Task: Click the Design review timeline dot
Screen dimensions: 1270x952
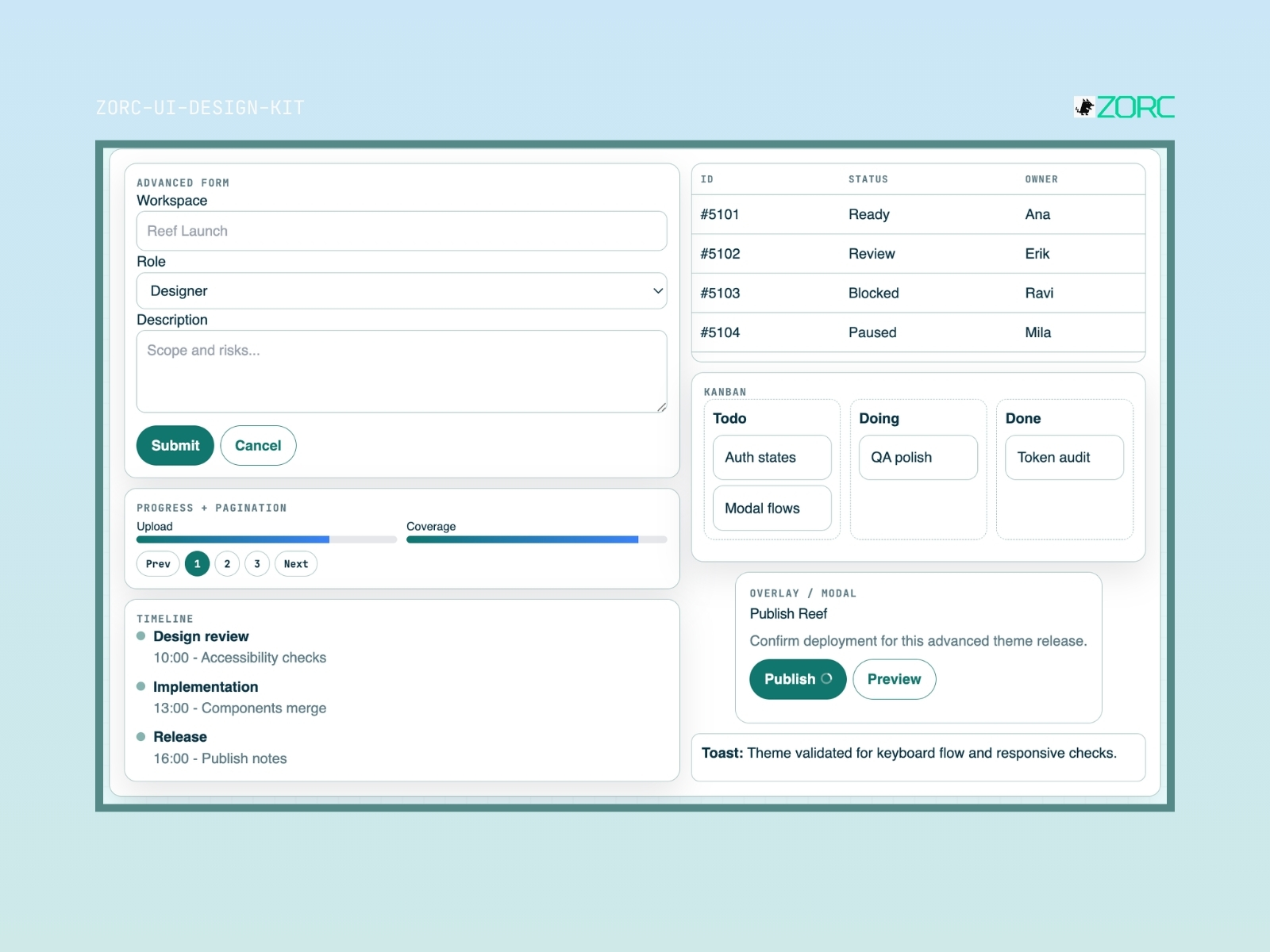Action: pyautogui.click(x=141, y=636)
